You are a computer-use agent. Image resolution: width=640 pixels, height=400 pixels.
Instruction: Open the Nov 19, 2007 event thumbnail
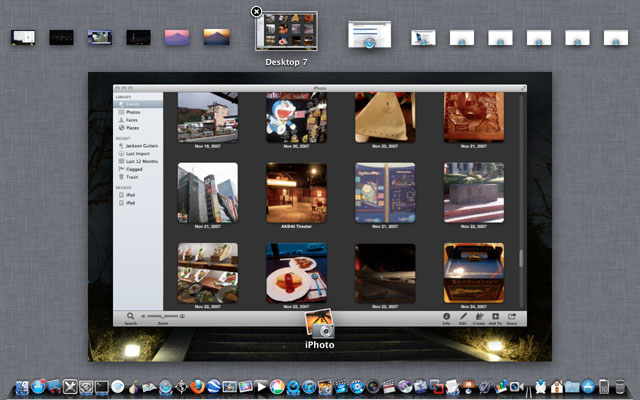tap(208, 117)
